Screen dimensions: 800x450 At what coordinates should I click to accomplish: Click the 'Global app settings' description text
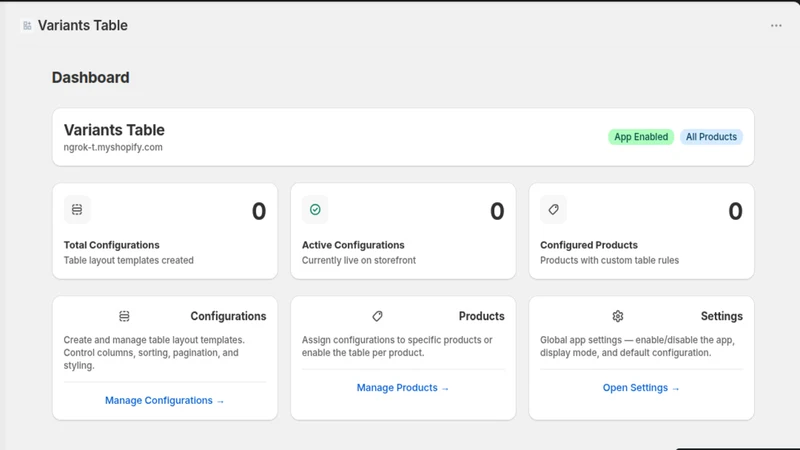[x=637, y=346]
